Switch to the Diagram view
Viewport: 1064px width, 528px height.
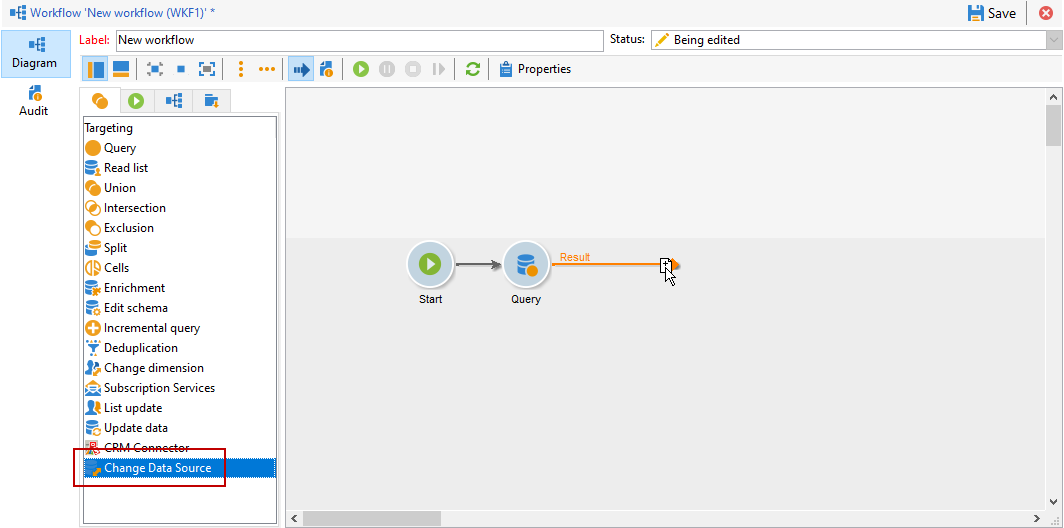35,54
